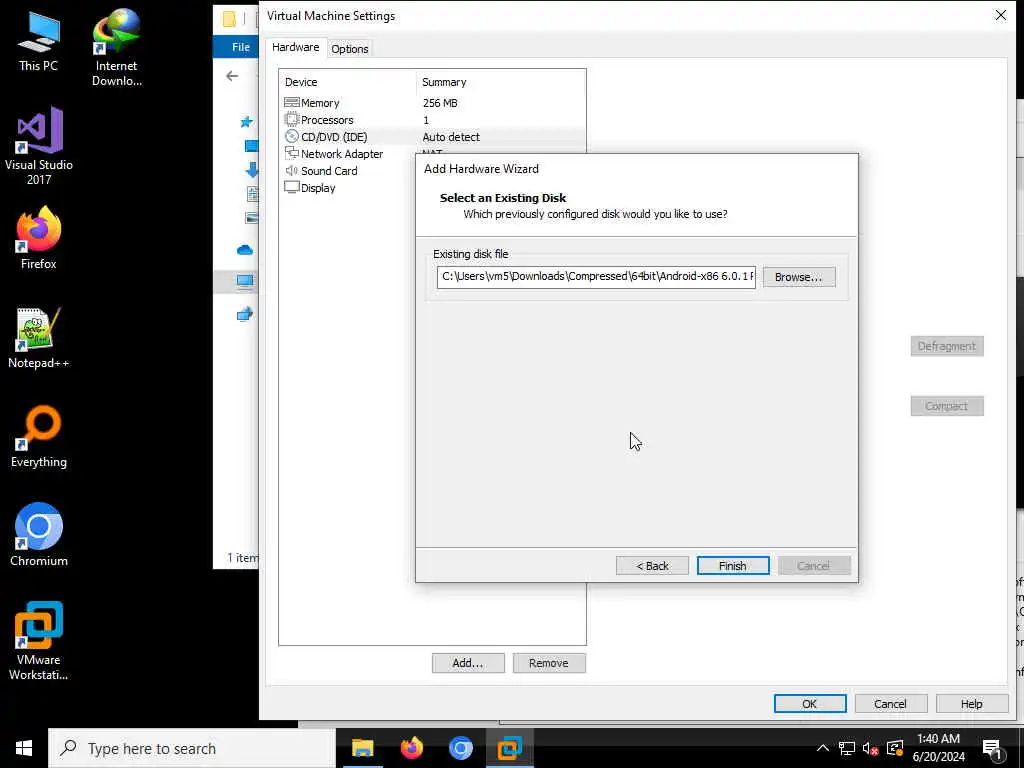This screenshot has height=768, width=1024.
Task: Click Downloads arrow icon in Explorer sidebar
Action: 251,170
